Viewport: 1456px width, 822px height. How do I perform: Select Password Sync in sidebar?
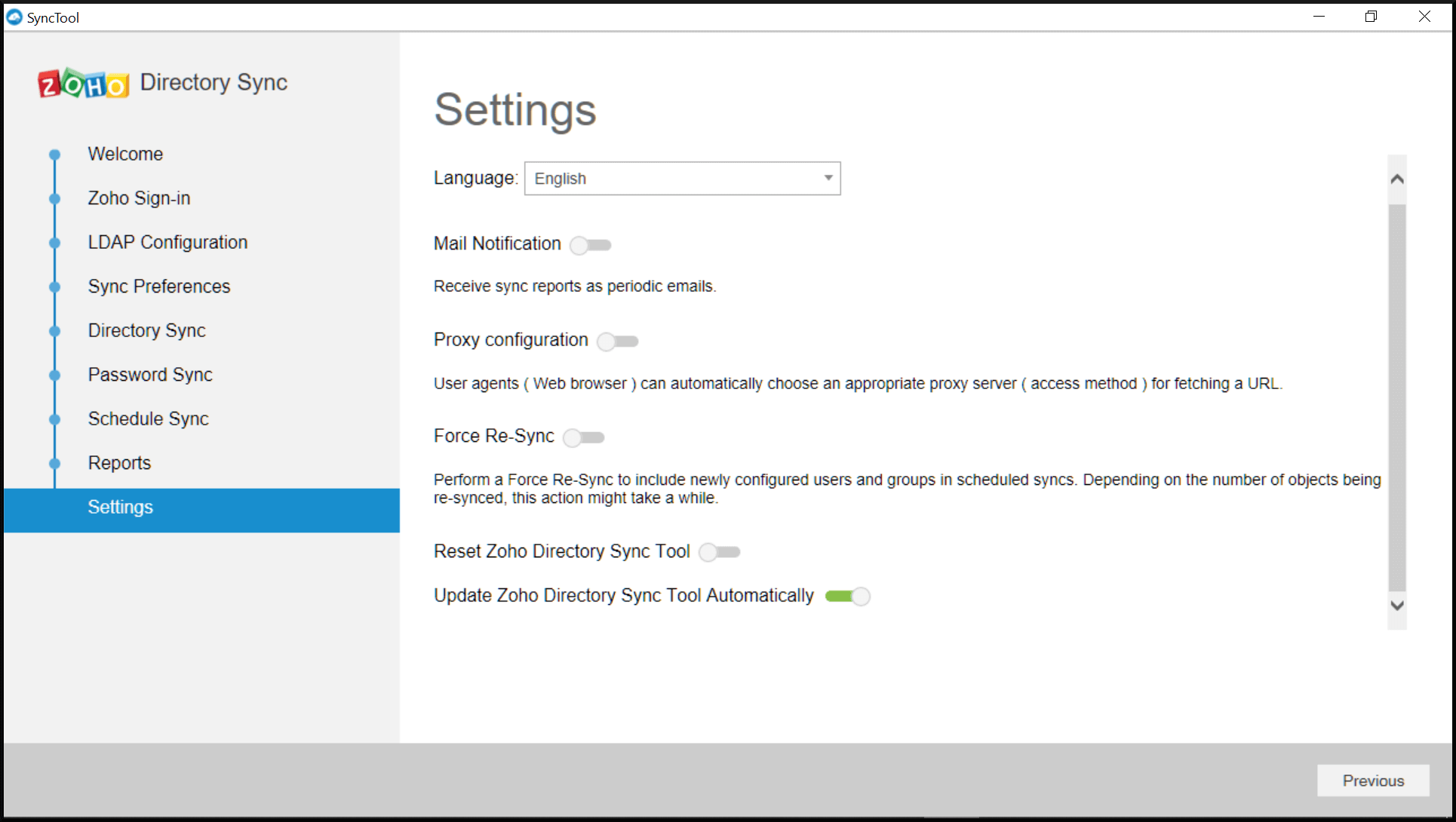(150, 375)
